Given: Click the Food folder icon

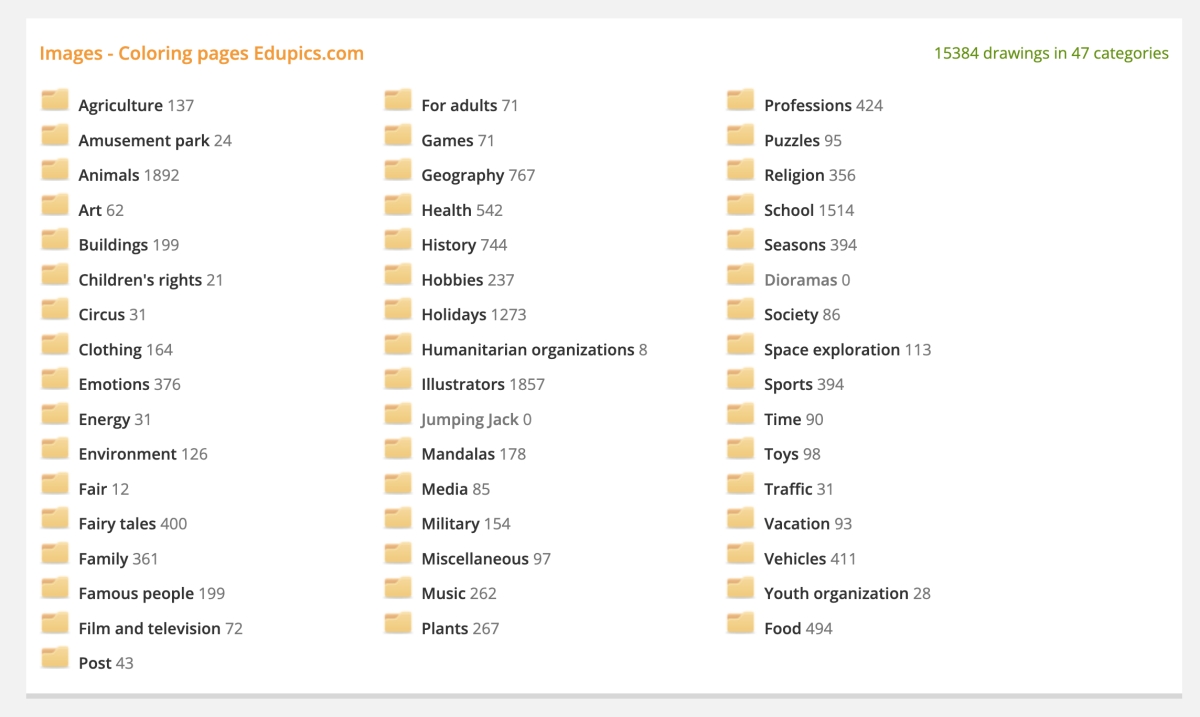Looking at the screenshot, I should (x=741, y=625).
